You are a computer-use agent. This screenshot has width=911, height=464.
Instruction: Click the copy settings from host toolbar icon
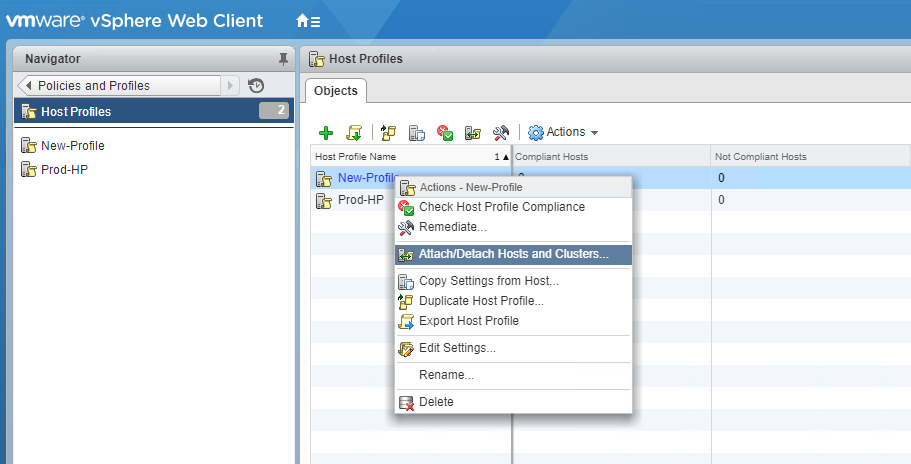pos(418,133)
